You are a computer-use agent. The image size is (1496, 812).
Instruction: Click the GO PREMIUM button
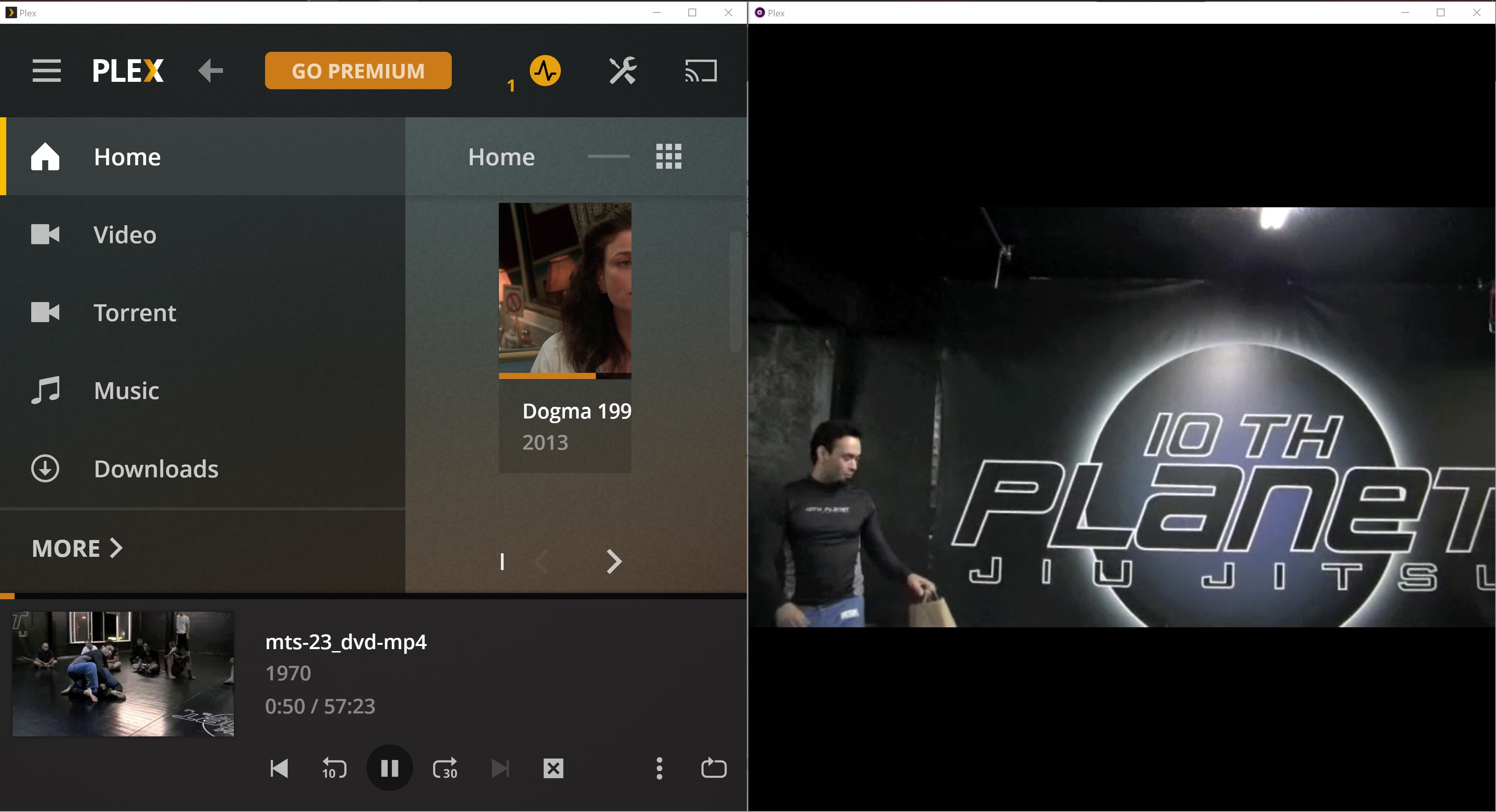point(358,70)
